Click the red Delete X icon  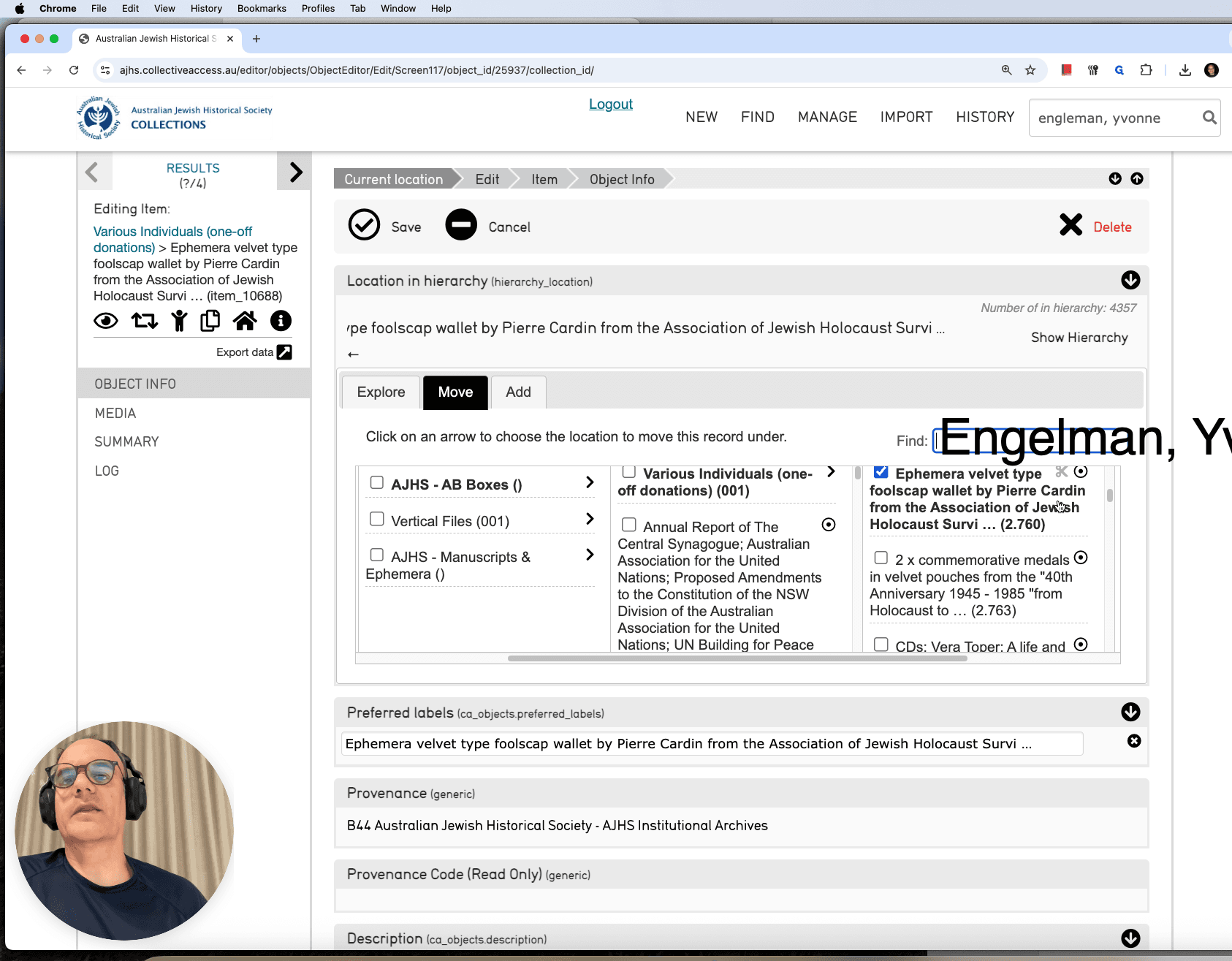[1071, 225]
